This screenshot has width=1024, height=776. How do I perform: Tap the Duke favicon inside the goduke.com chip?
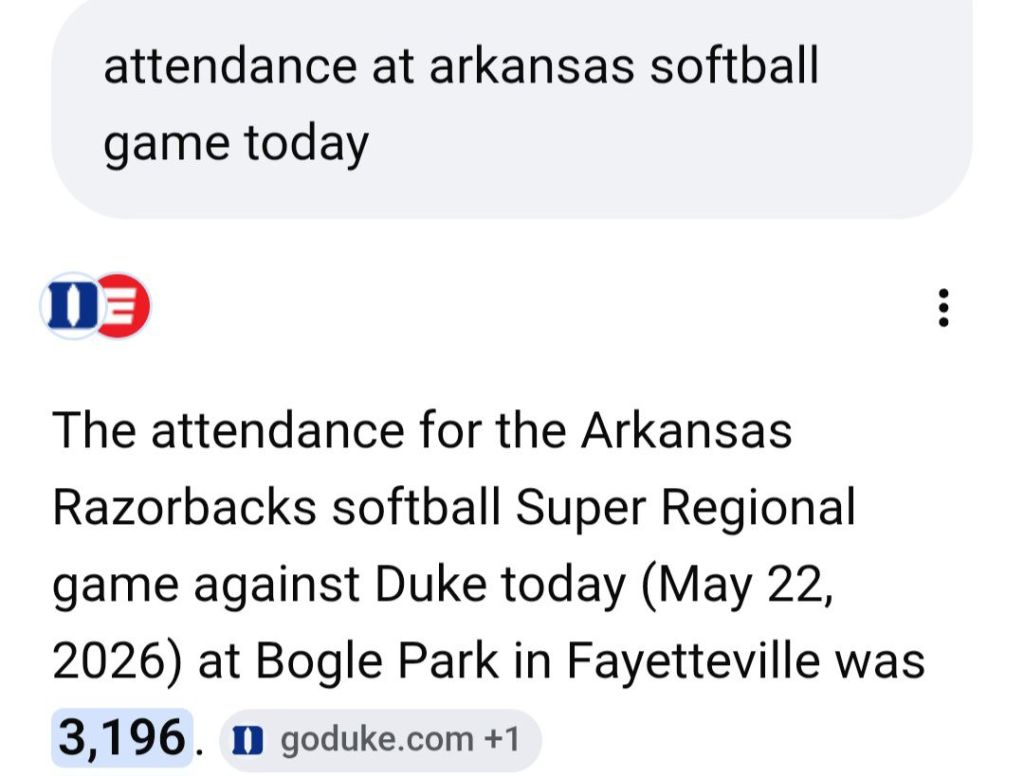coord(248,740)
